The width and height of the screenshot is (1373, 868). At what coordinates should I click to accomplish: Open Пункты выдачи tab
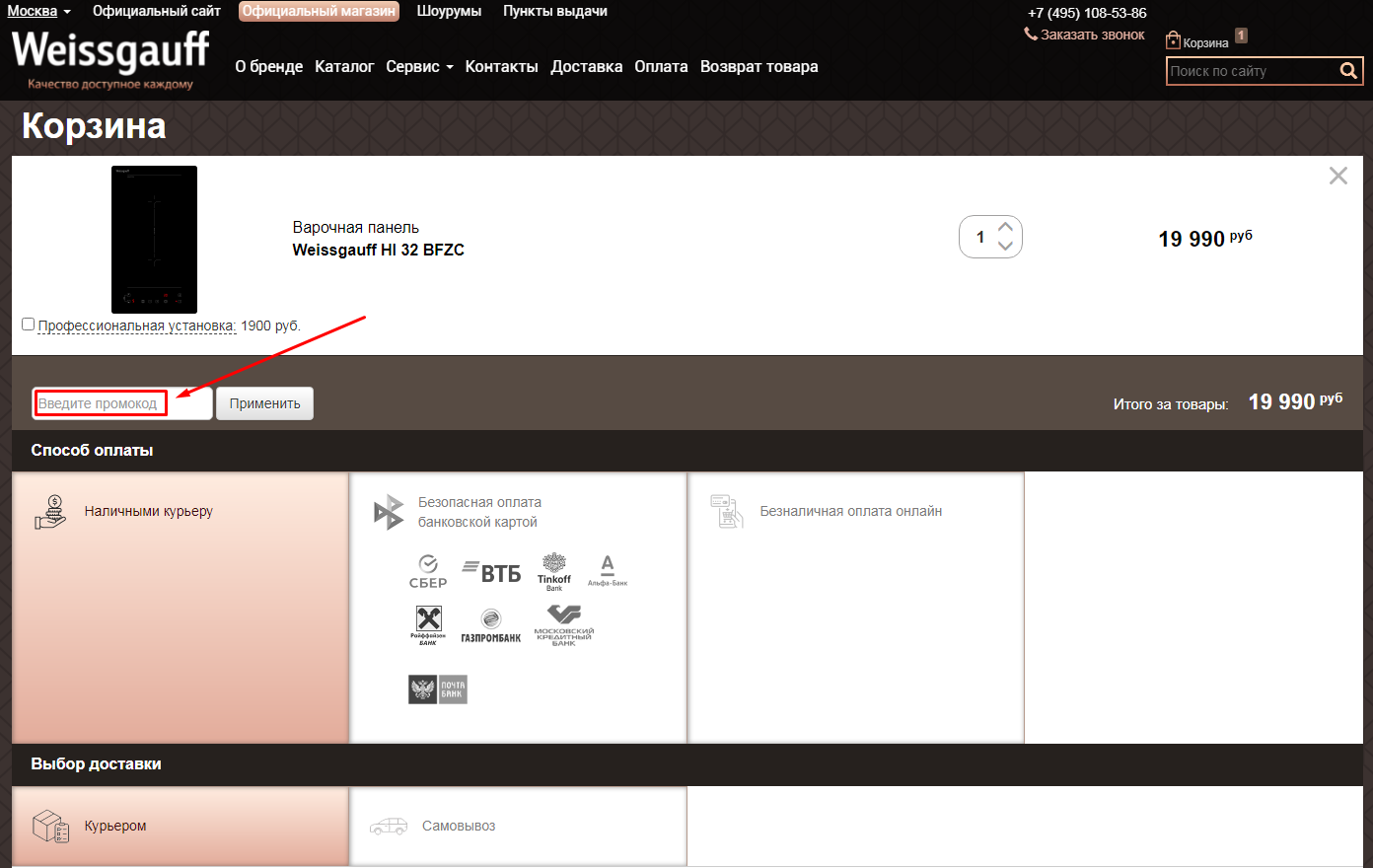[555, 12]
